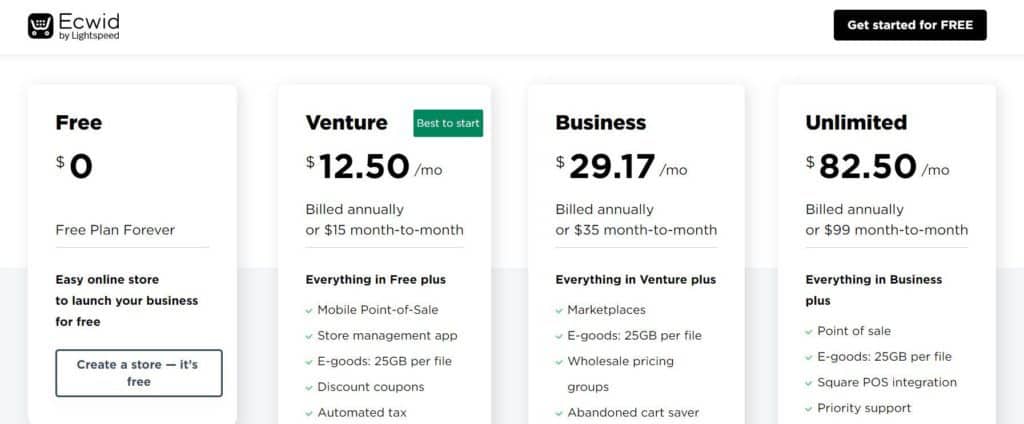
Task: Click checkmark icon beside Store management app
Action: [309, 336]
